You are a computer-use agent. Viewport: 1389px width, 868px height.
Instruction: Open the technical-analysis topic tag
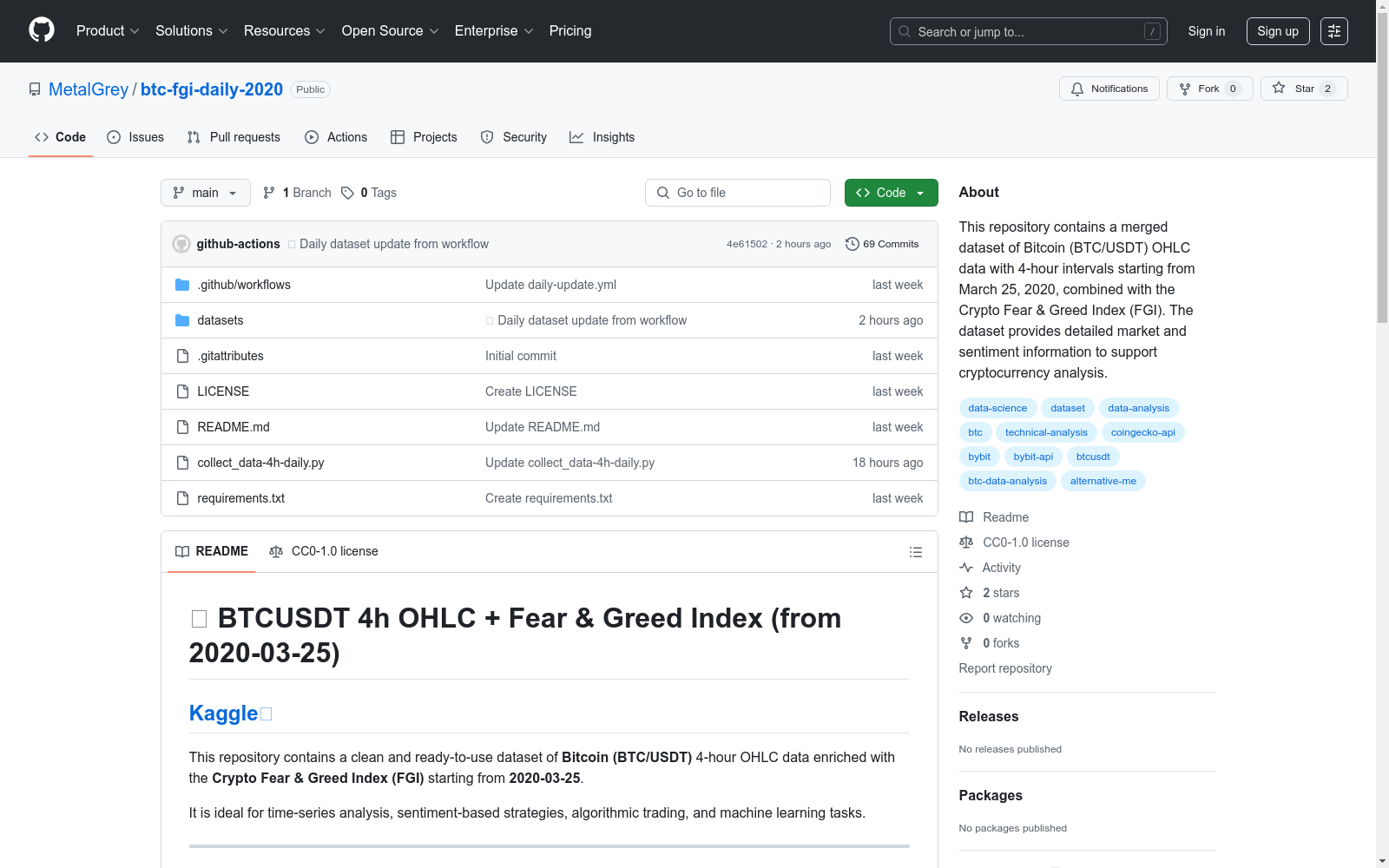[x=1046, y=432]
